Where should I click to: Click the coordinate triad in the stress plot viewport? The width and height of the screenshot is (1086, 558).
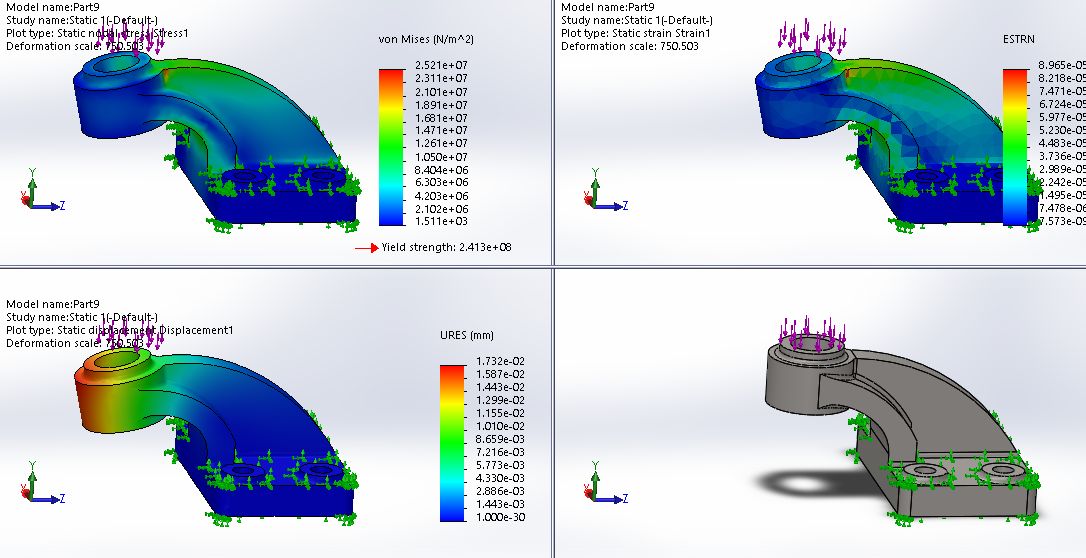pyautogui.click(x=43, y=190)
